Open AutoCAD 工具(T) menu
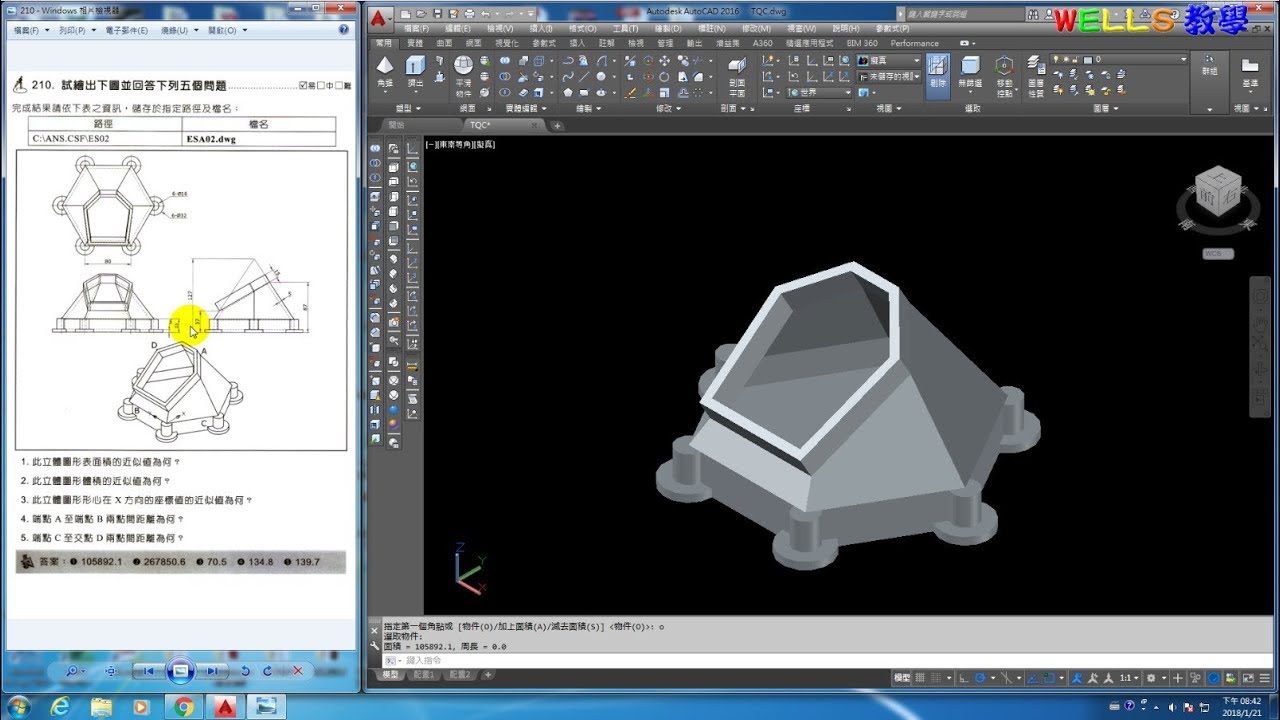Screen dimensions: 1280x720 click(x=626, y=29)
